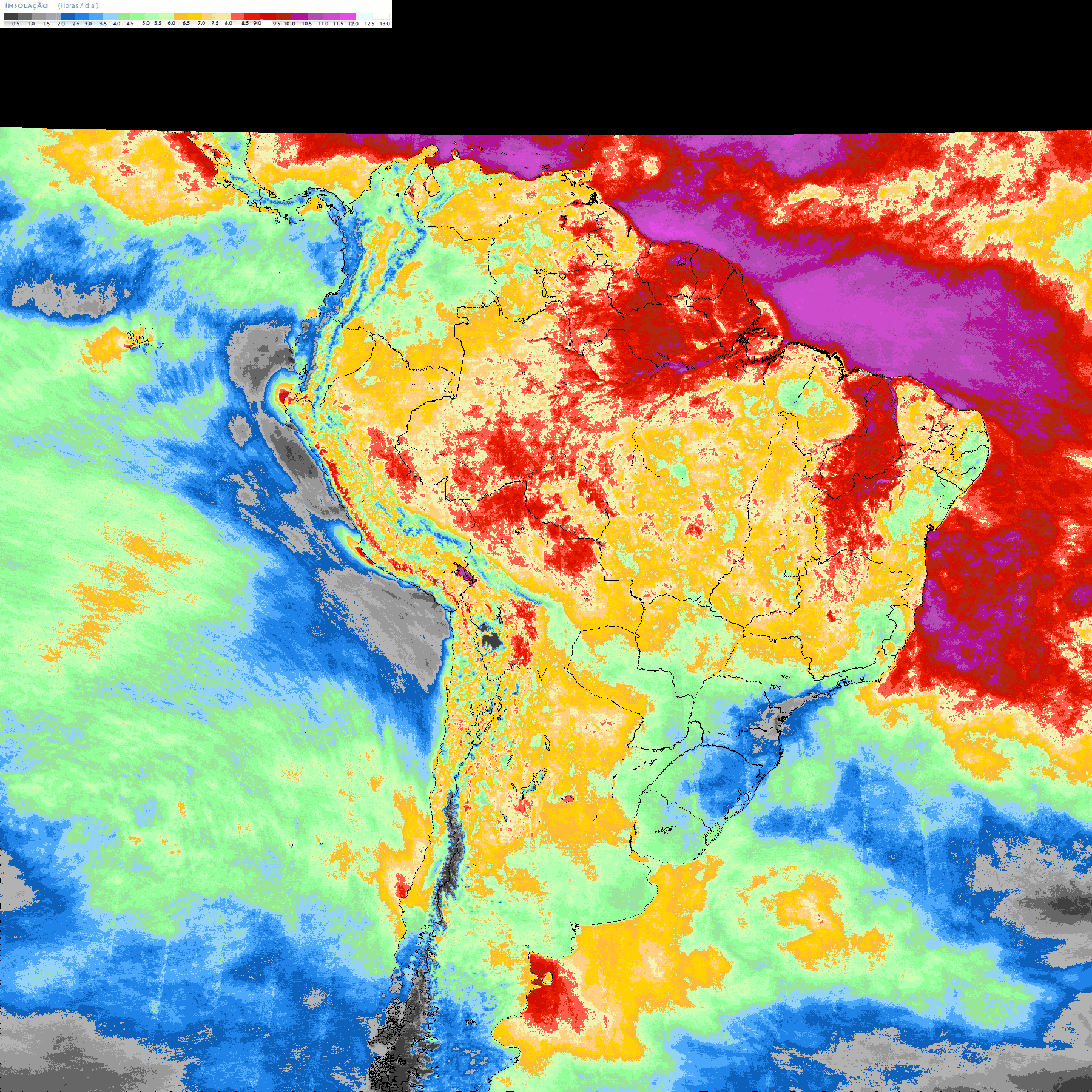This screenshot has height=1092, width=1092.
Task: Click the 4.5 legend value
Action: click(130, 24)
